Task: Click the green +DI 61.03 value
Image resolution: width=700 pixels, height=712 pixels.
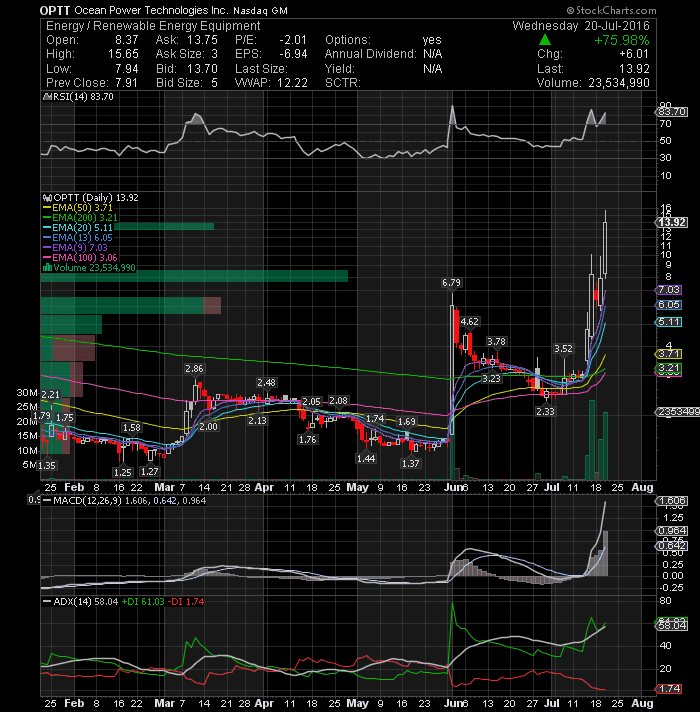Action: [x=143, y=602]
